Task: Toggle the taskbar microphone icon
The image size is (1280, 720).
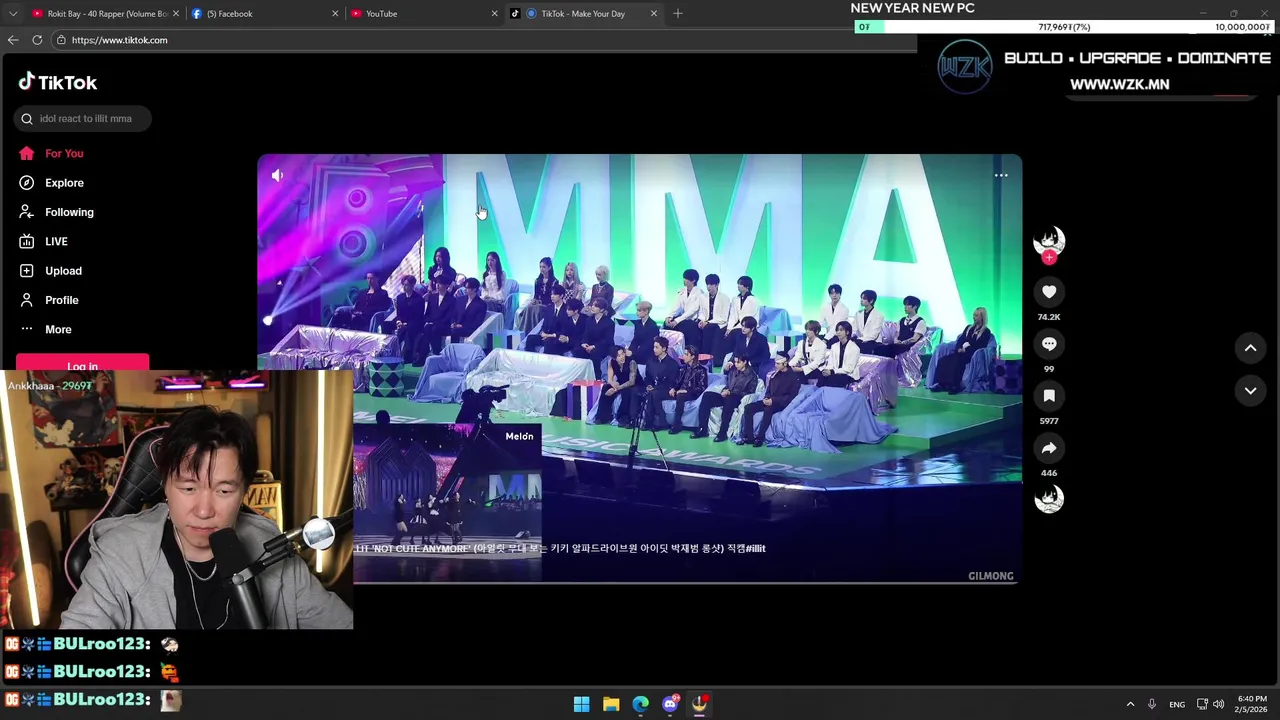Action: point(1152,704)
